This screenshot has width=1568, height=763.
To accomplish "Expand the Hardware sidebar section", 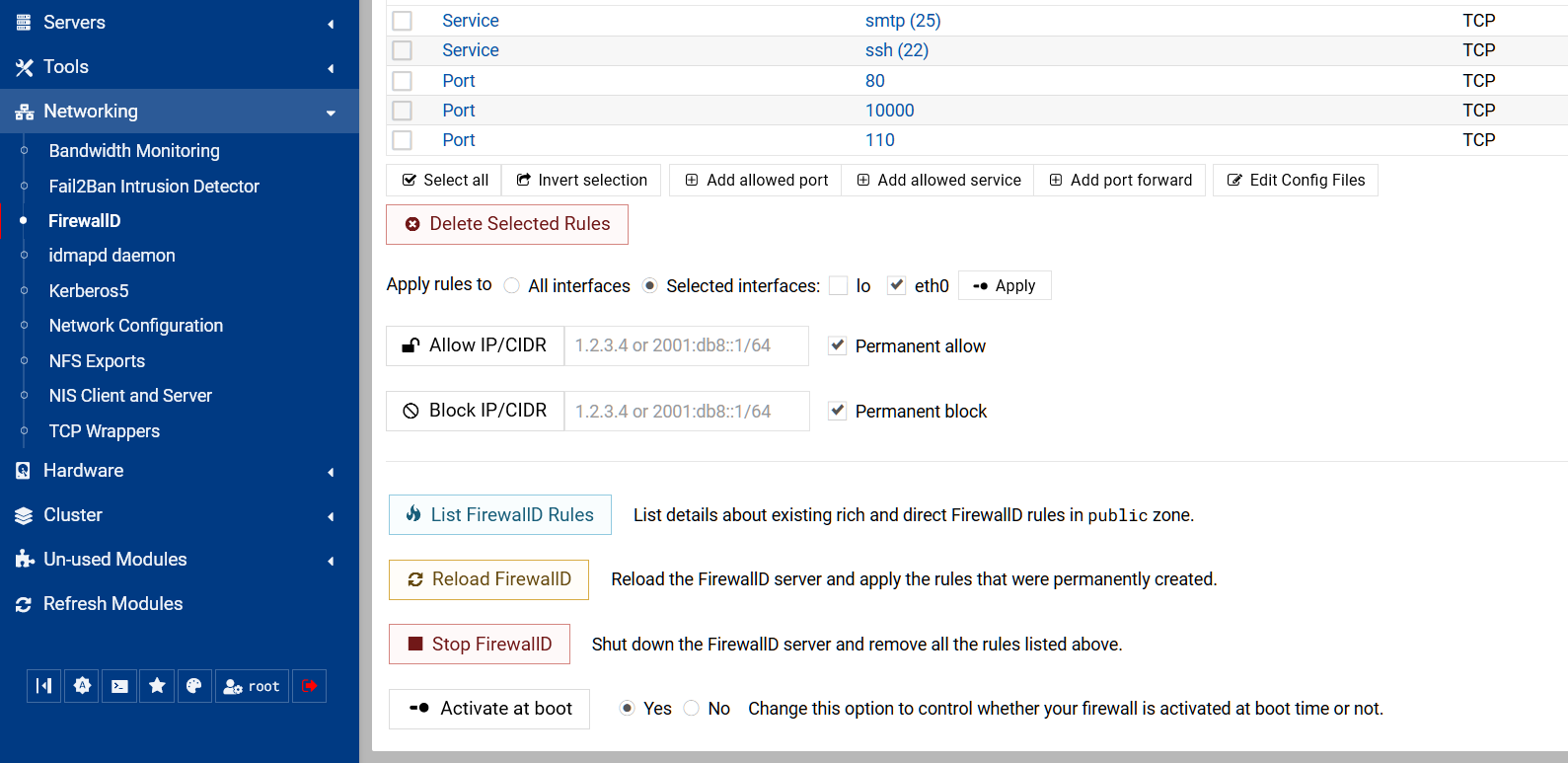I will [178, 471].
